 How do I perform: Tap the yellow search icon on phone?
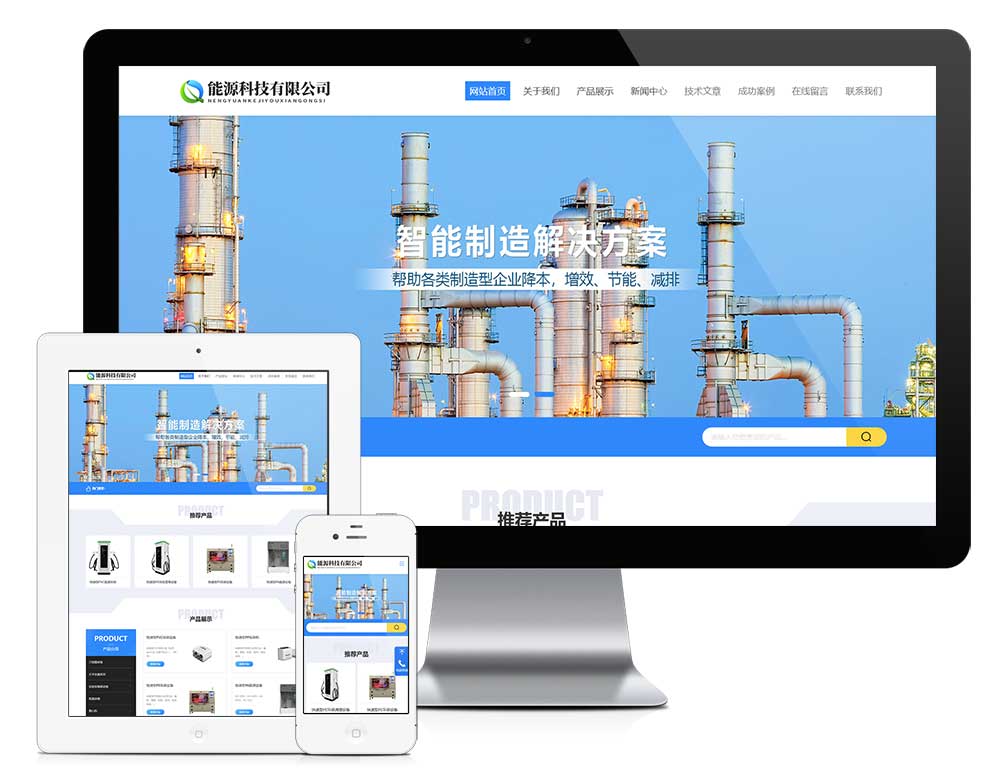[x=397, y=628]
